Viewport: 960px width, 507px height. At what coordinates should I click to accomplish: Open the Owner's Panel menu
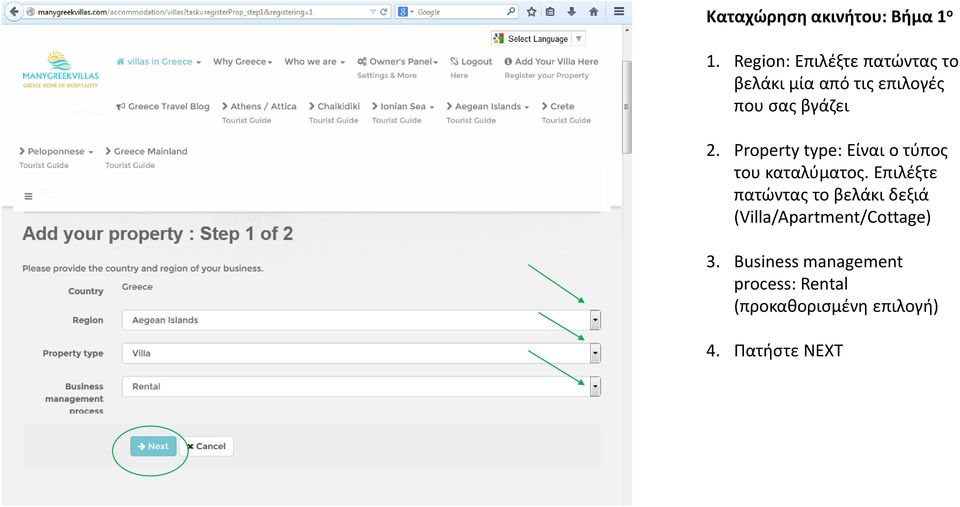pyautogui.click(x=397, y=61)
